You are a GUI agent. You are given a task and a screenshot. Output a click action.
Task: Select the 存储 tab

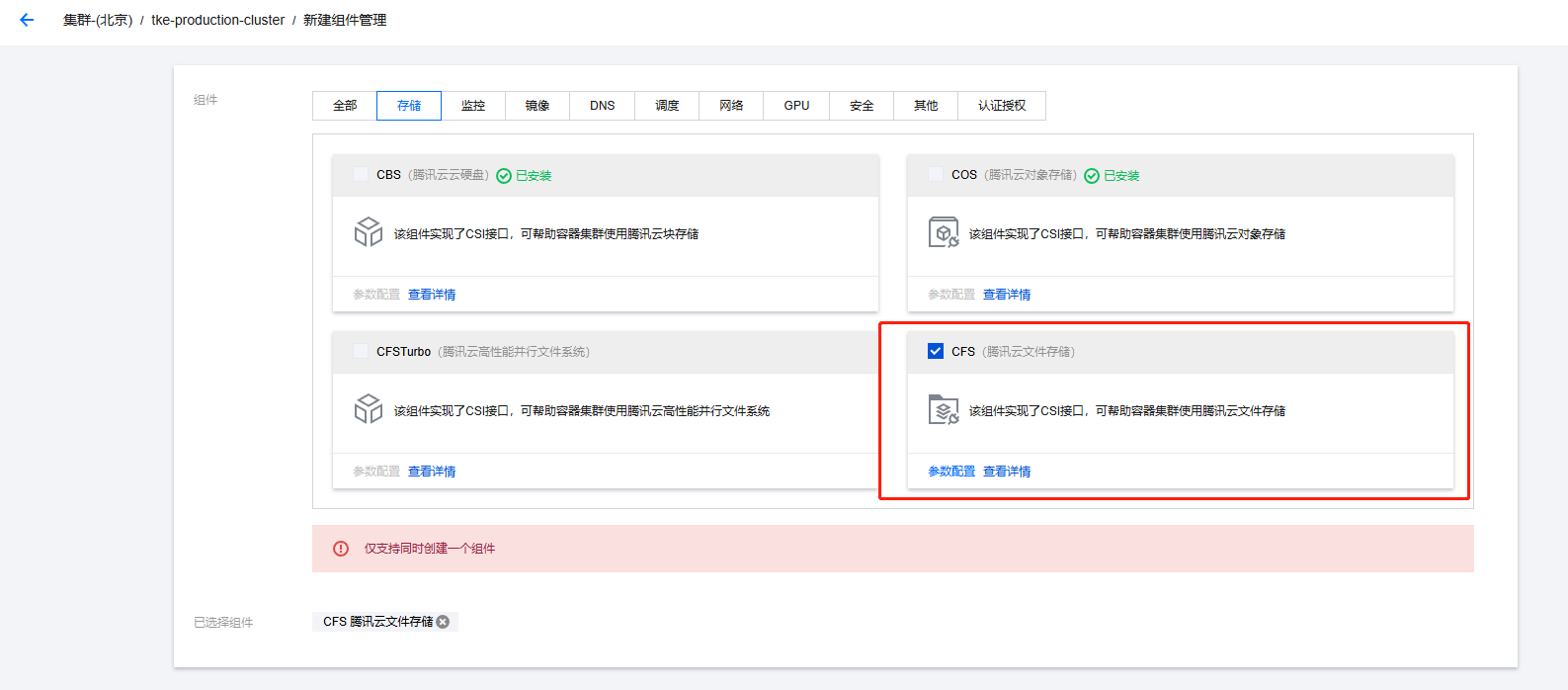point(409,106)
